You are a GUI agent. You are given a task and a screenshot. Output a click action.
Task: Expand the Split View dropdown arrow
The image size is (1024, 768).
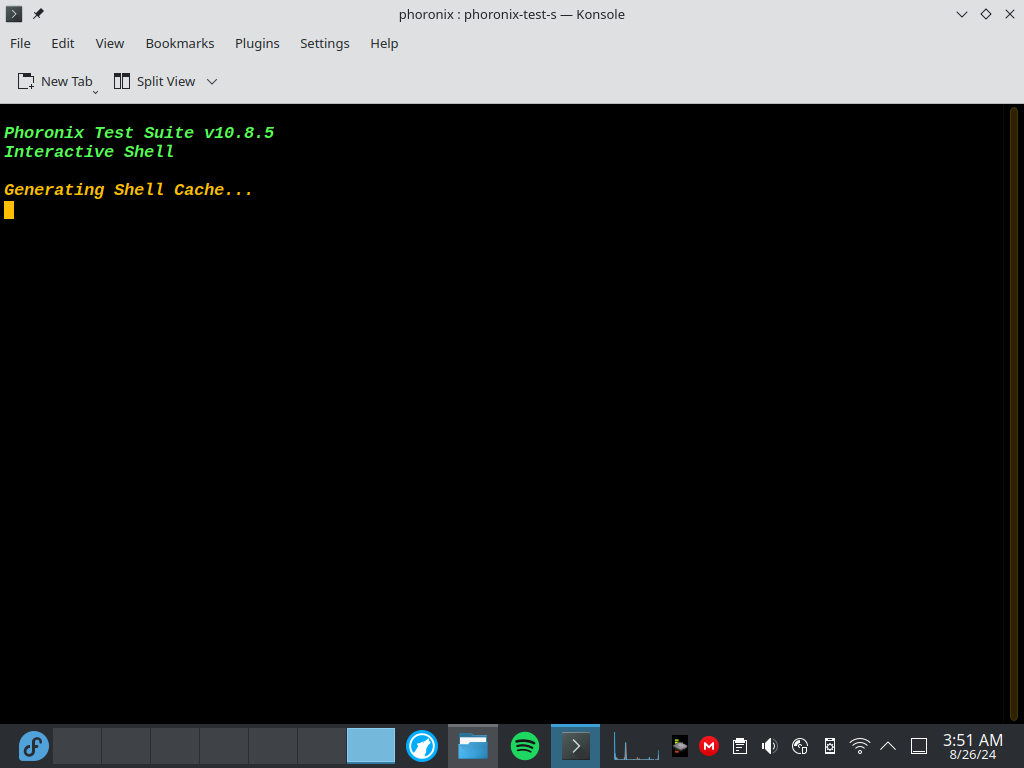[x=212, y=82]
